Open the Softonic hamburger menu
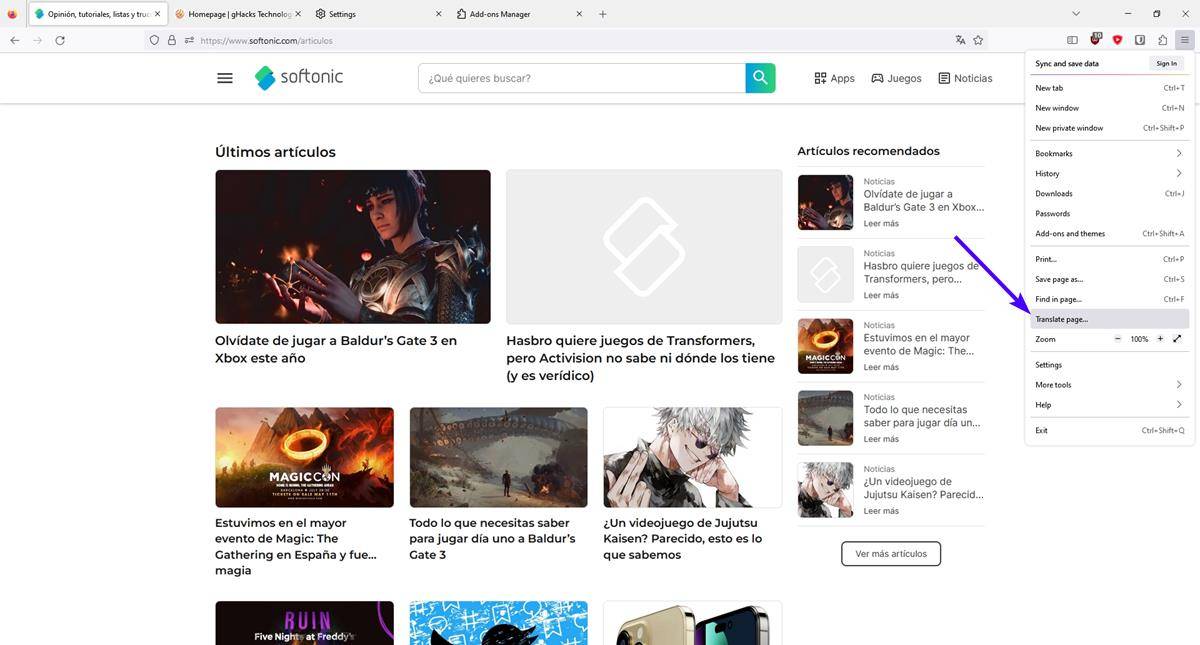Image resolution: width=1200 pixels, height=645 pixels. point(225,78)
